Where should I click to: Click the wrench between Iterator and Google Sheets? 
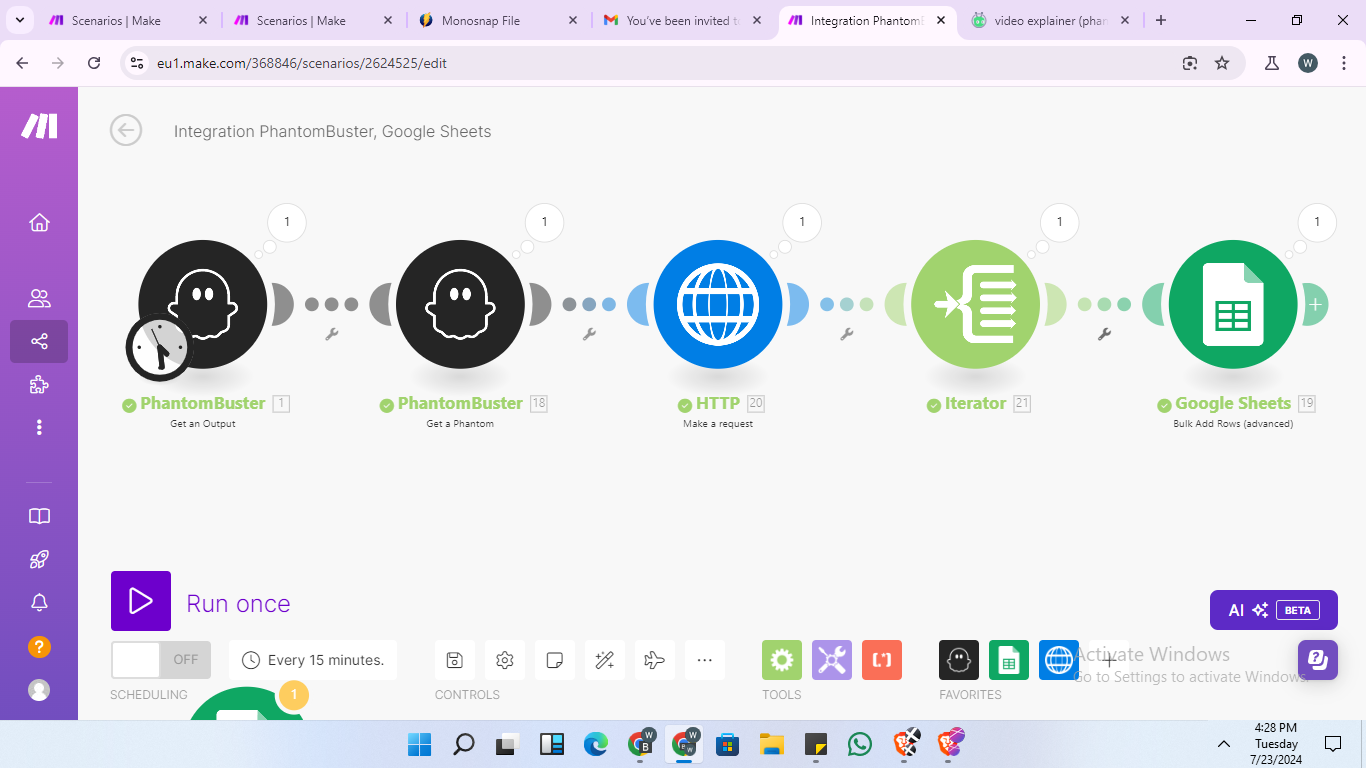[x=1105, y=334]
